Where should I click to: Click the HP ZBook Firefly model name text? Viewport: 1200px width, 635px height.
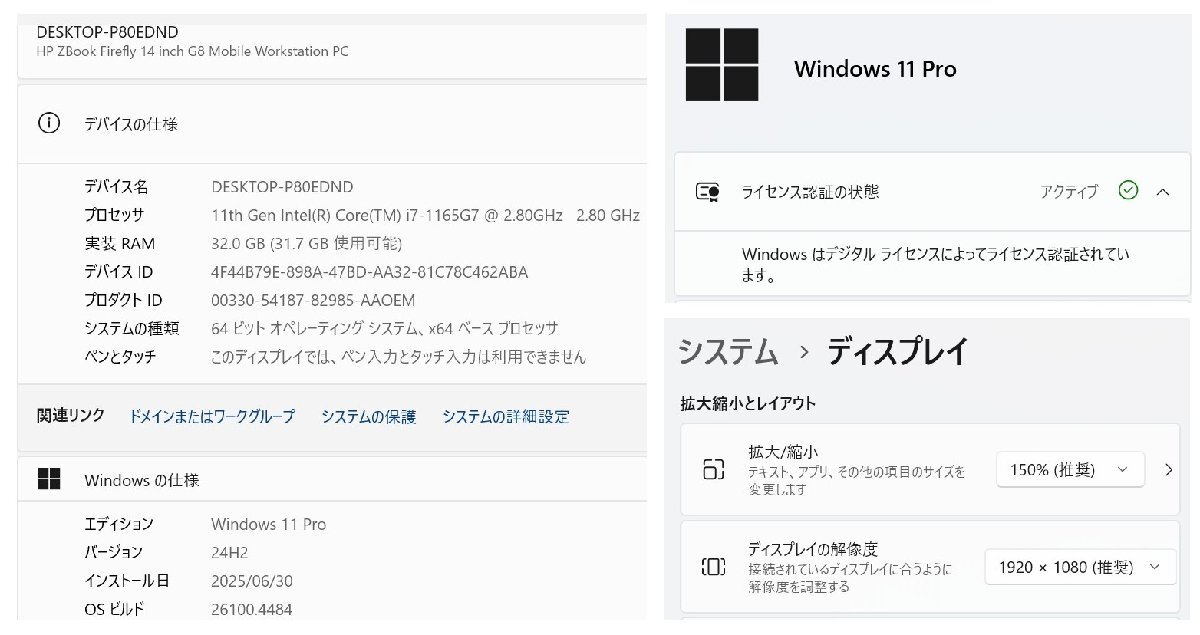[192, 51]
